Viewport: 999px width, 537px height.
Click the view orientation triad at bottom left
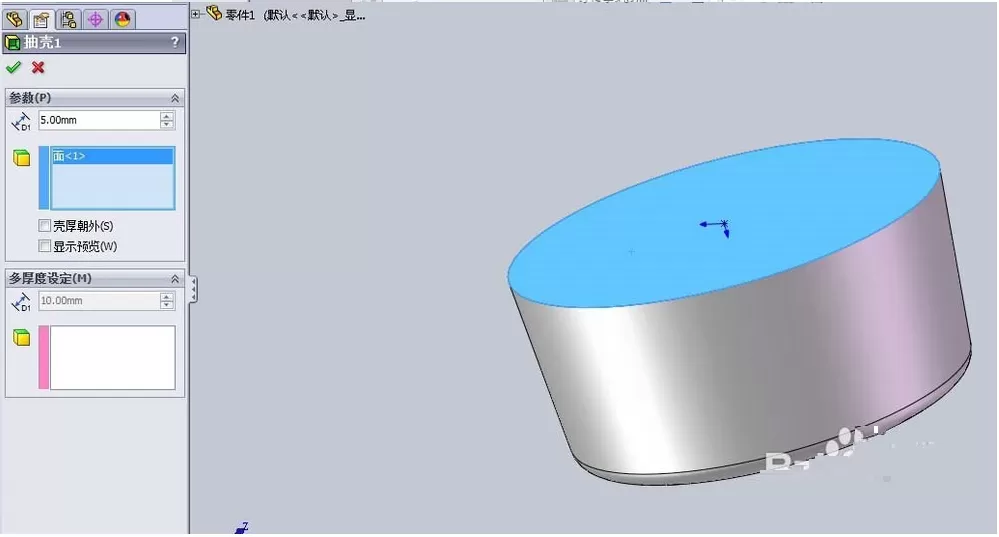pyautogui.click(x=242, y=527)
